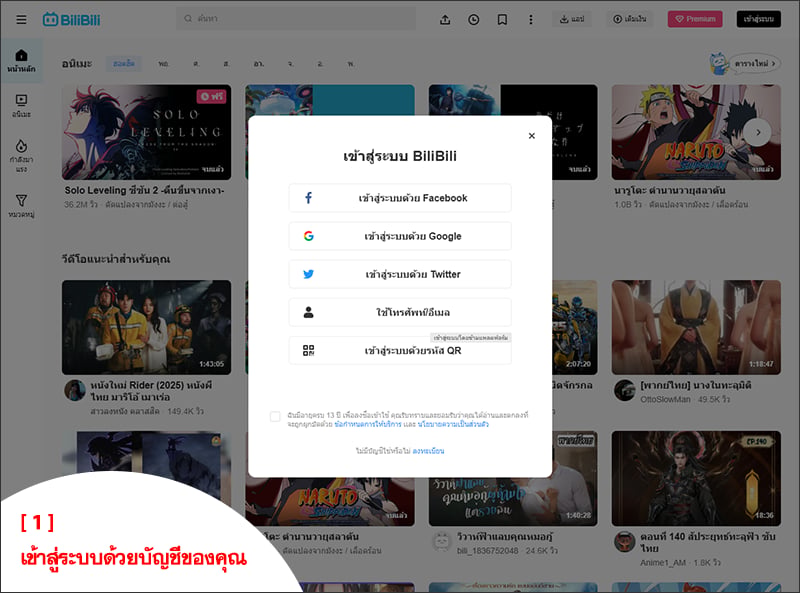Open Anime section in sidebar

(x=21, y=106)
